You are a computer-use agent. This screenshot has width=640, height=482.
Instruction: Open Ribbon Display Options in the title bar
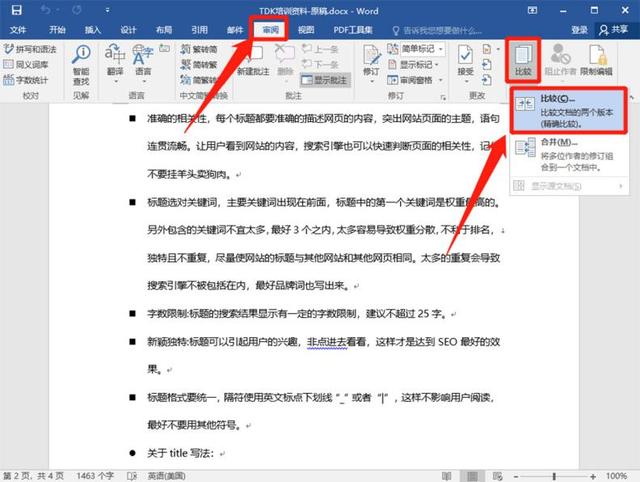pos(532,11)
